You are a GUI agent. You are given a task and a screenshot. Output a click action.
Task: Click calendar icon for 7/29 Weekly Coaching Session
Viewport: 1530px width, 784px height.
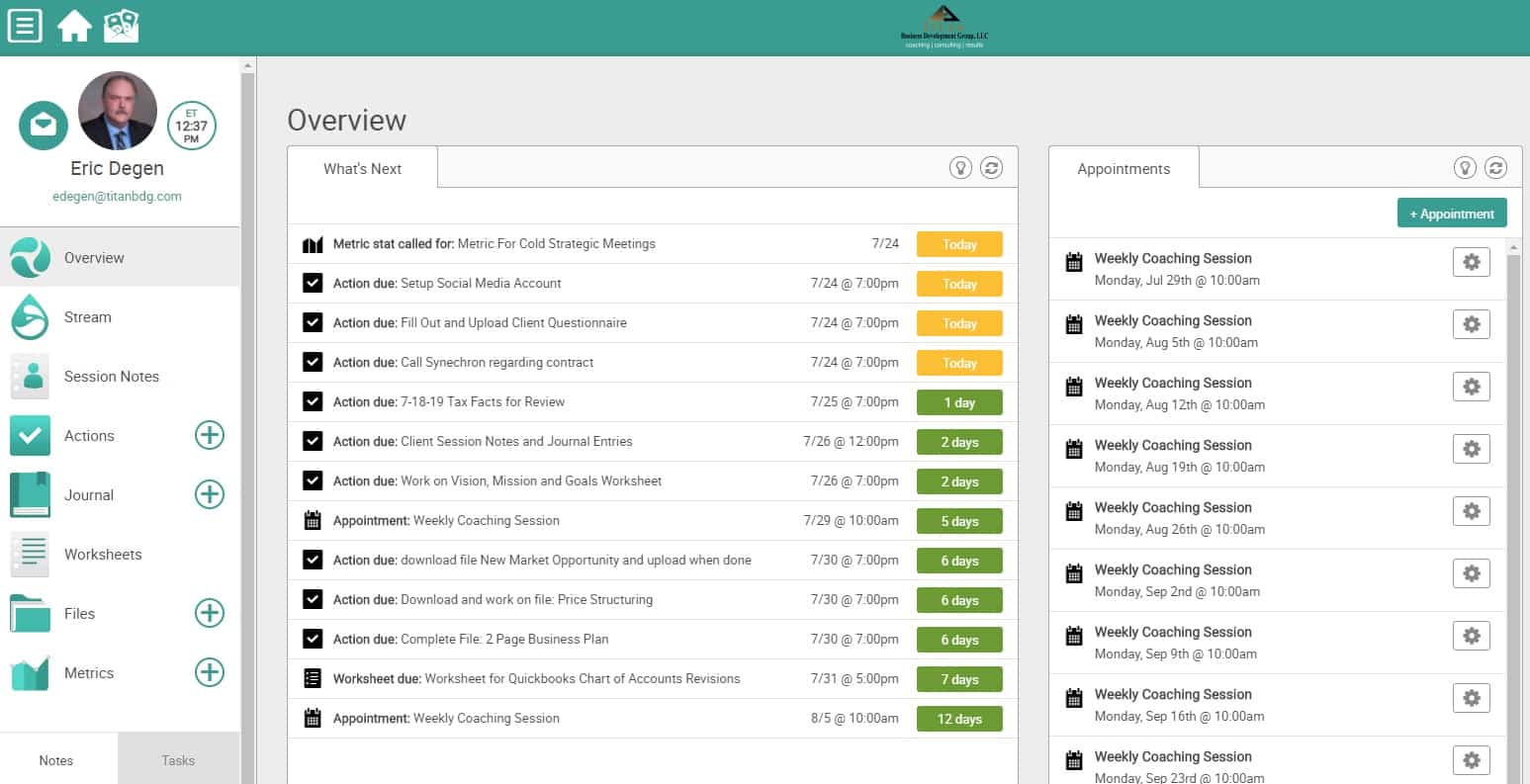click(313, 520)
